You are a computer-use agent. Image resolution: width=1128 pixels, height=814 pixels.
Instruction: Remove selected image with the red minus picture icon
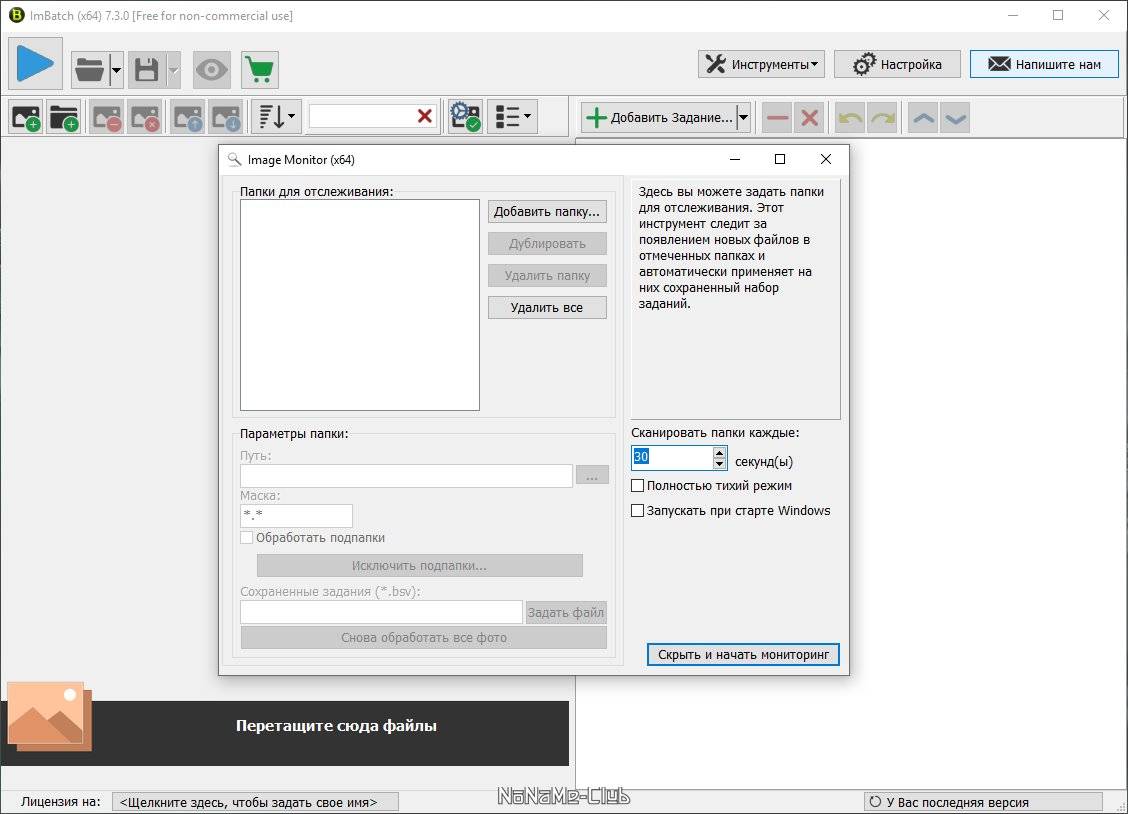point(106,116)
